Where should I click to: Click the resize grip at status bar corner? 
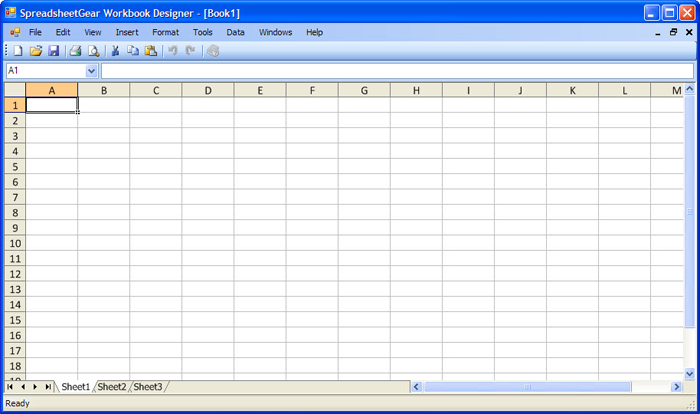tap(692, 405)
